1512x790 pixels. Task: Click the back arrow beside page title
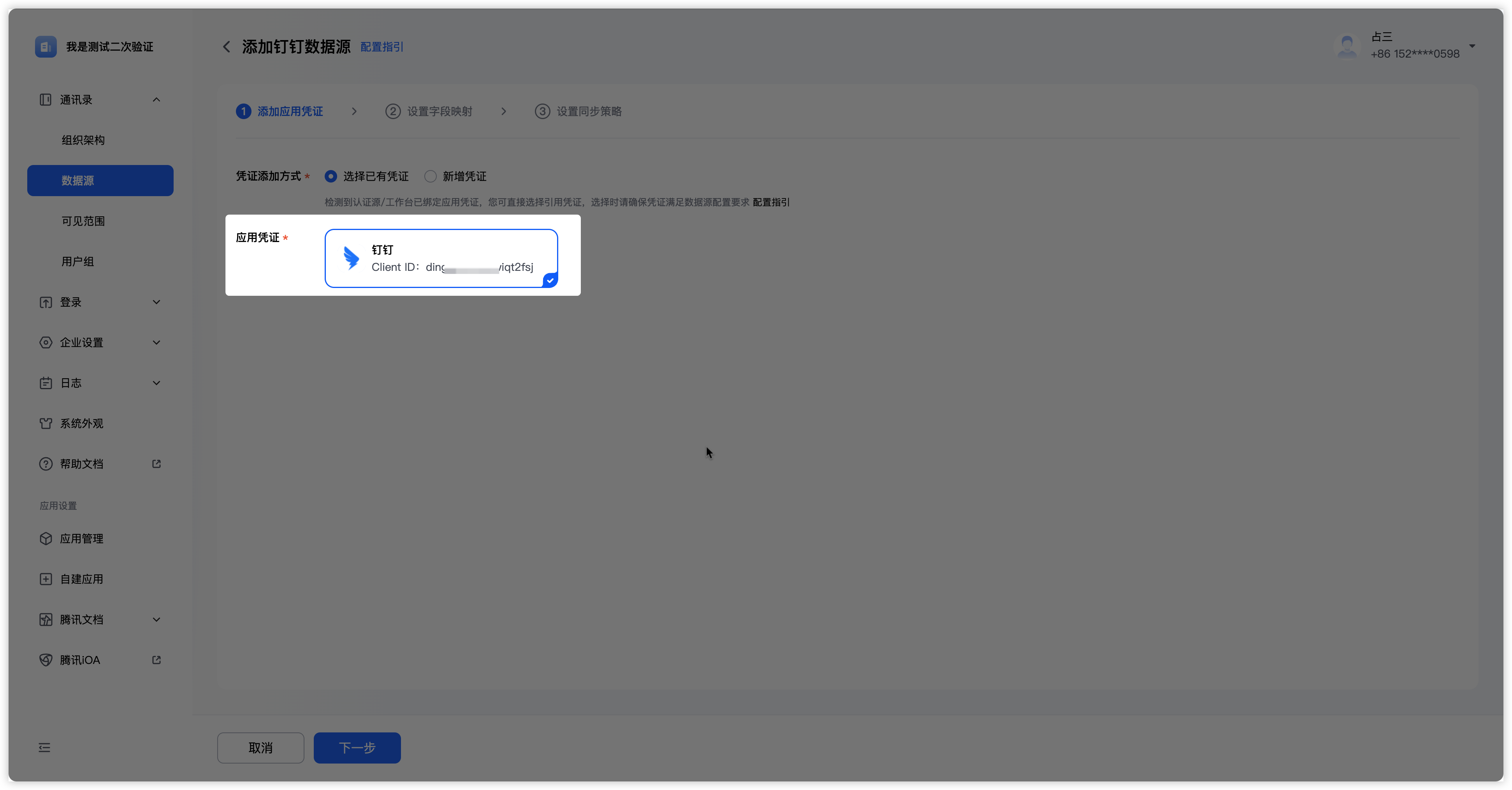tap(227, 47)
